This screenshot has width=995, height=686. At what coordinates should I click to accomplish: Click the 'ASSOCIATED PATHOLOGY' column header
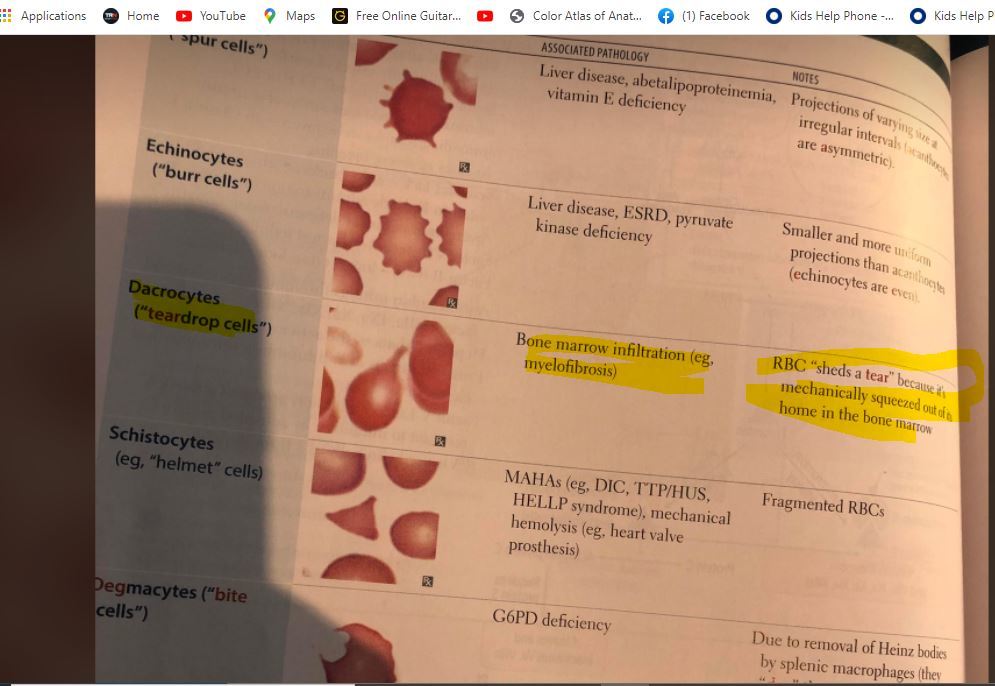pos(595,51)
